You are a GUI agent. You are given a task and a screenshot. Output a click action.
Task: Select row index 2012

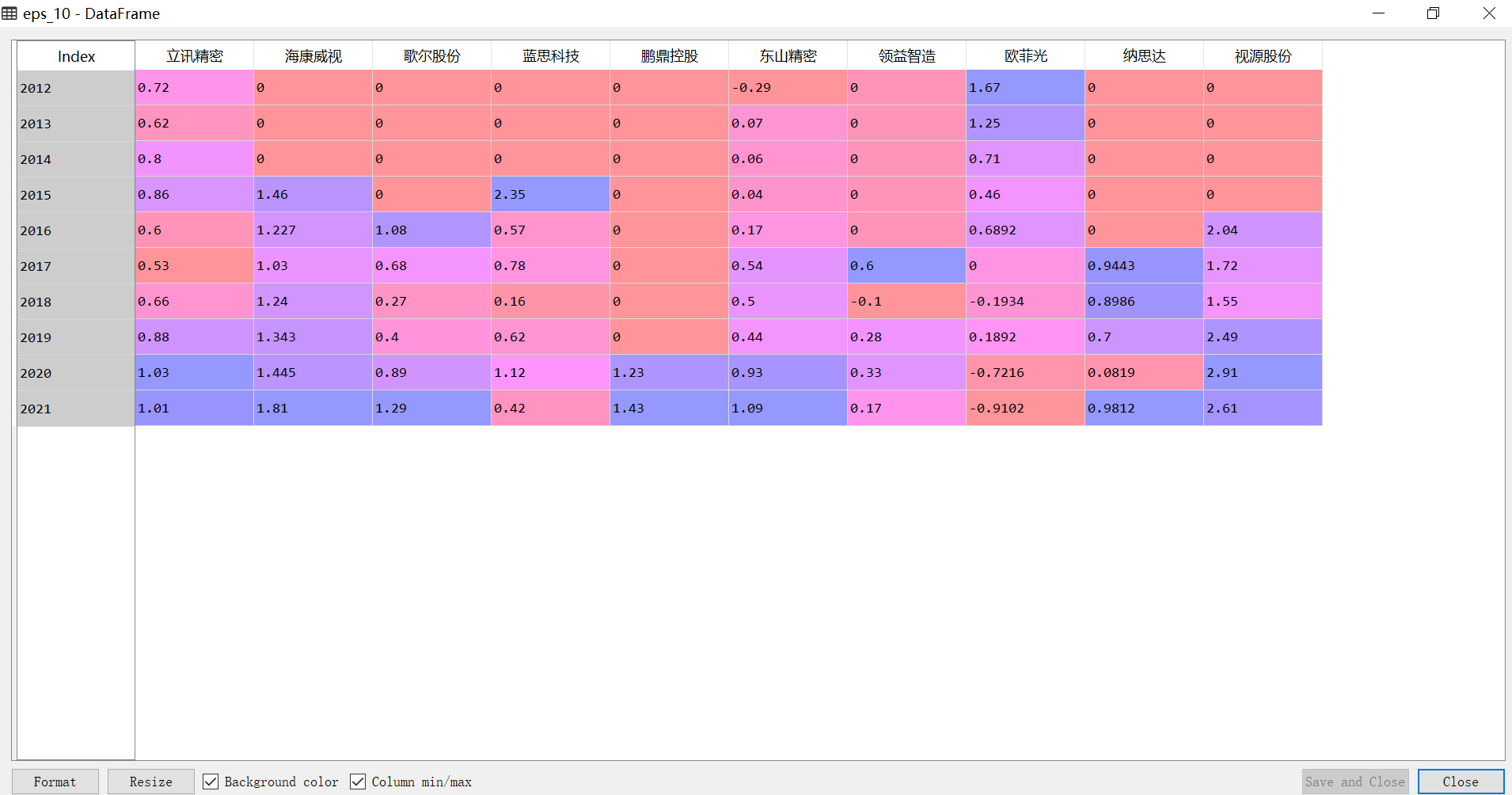coord(76,88)
